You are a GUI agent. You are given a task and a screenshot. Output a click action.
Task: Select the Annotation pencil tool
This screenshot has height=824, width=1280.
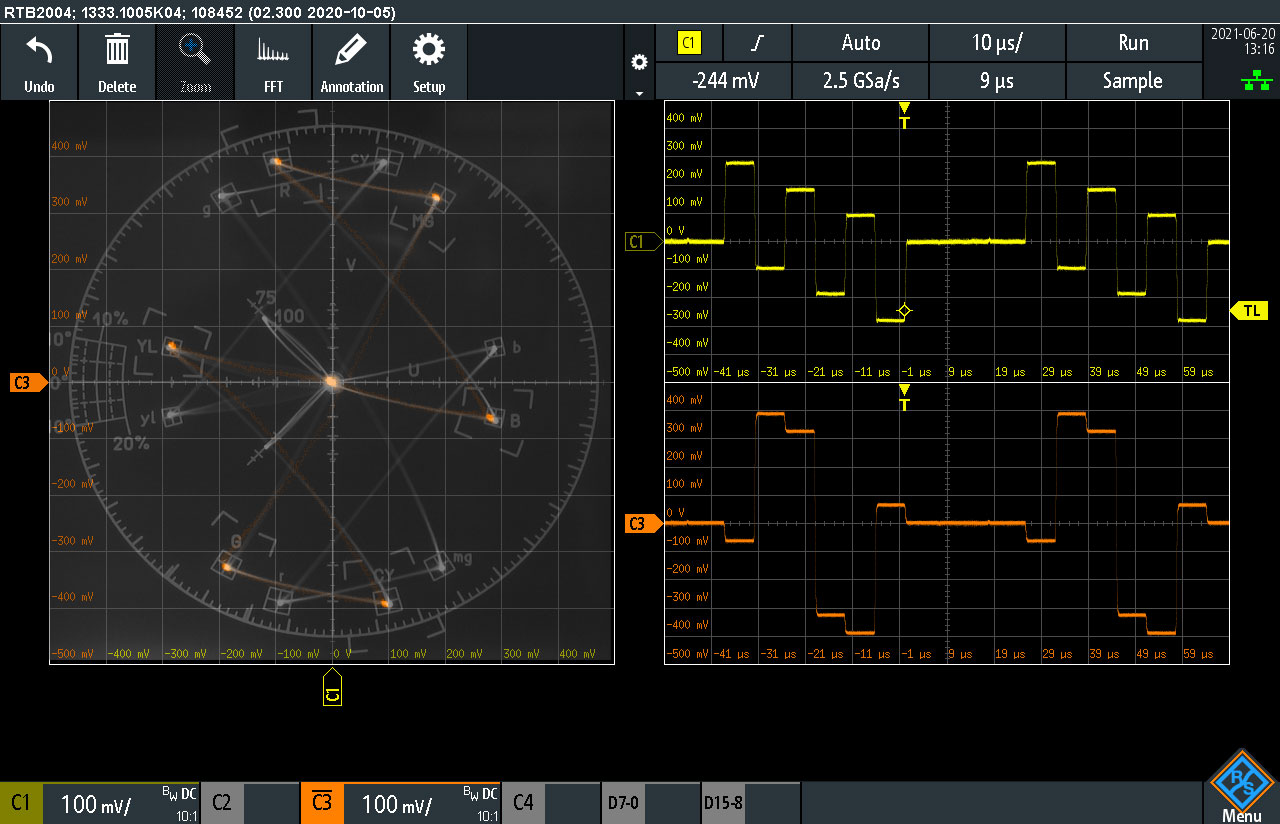tap(351, 62)
